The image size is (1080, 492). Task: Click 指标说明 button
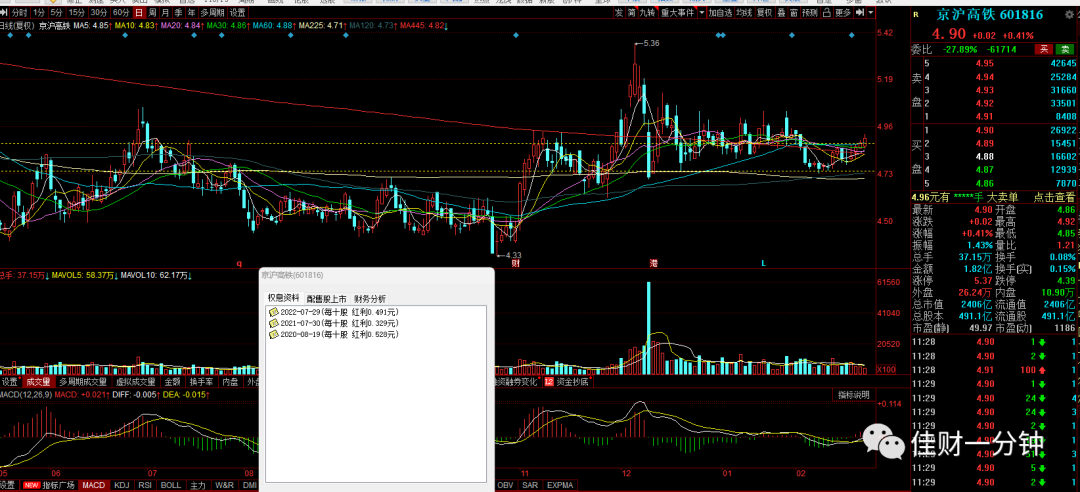coord(853,395)
